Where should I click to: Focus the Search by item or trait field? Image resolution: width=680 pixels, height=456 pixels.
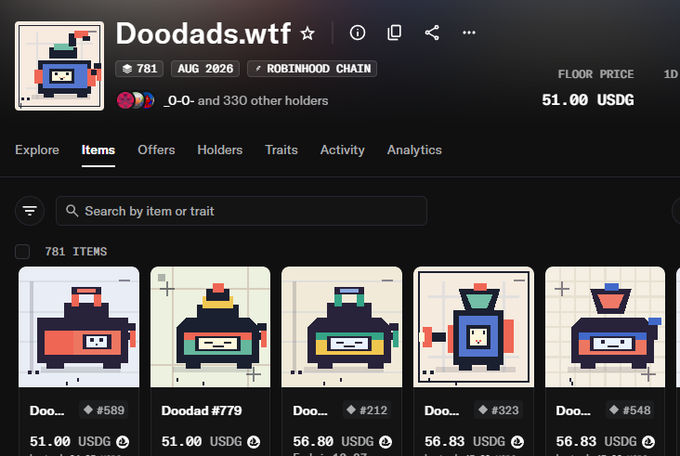click(x=241, y=211)
